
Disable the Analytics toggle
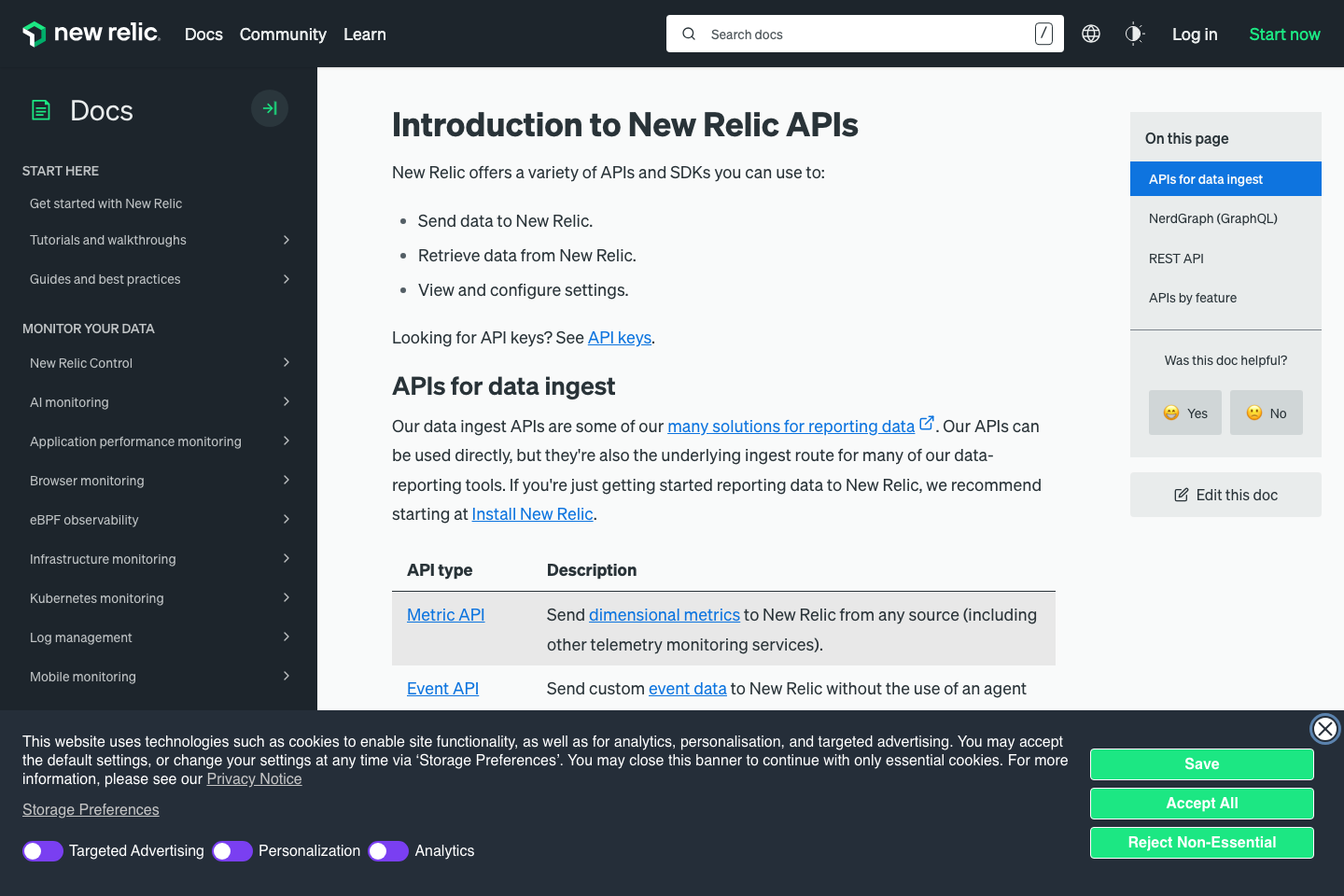387,851
